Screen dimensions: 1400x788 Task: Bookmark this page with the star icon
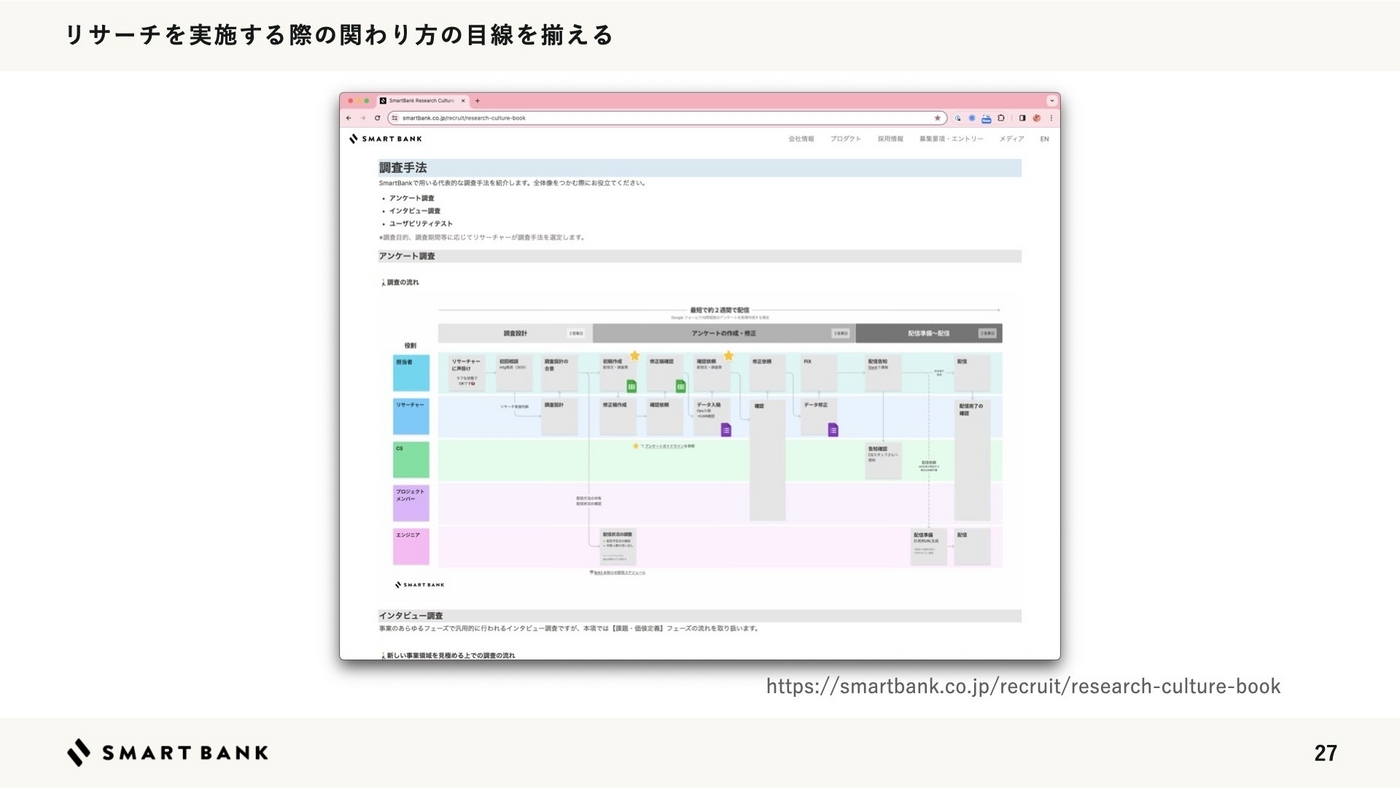pyautogui.click(x=938, y=118)
